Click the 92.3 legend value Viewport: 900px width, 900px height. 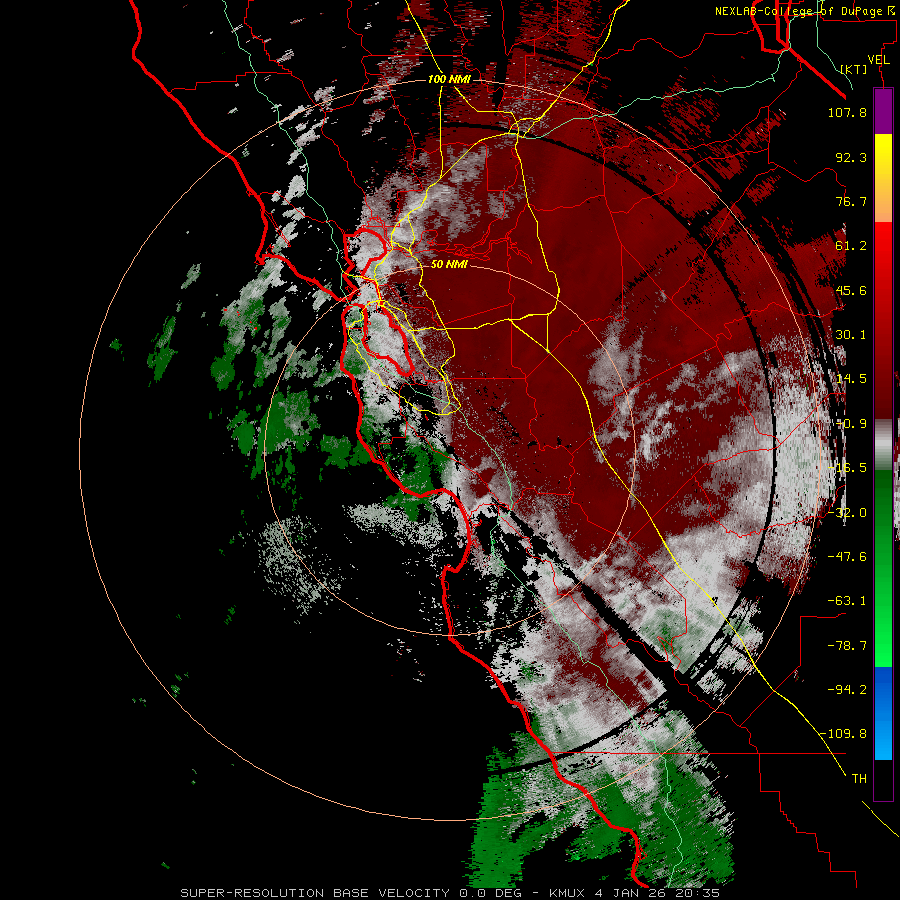point(851,157)
